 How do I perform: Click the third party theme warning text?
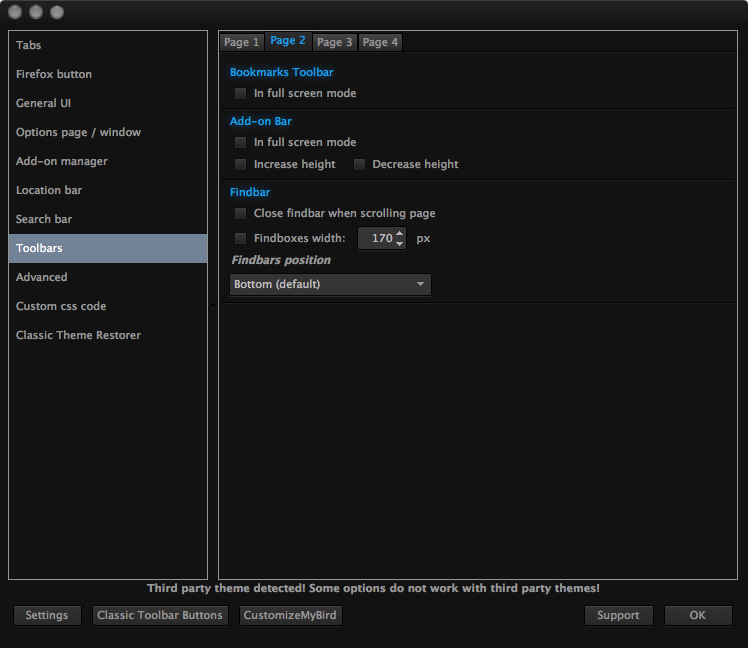pos(373,588)
